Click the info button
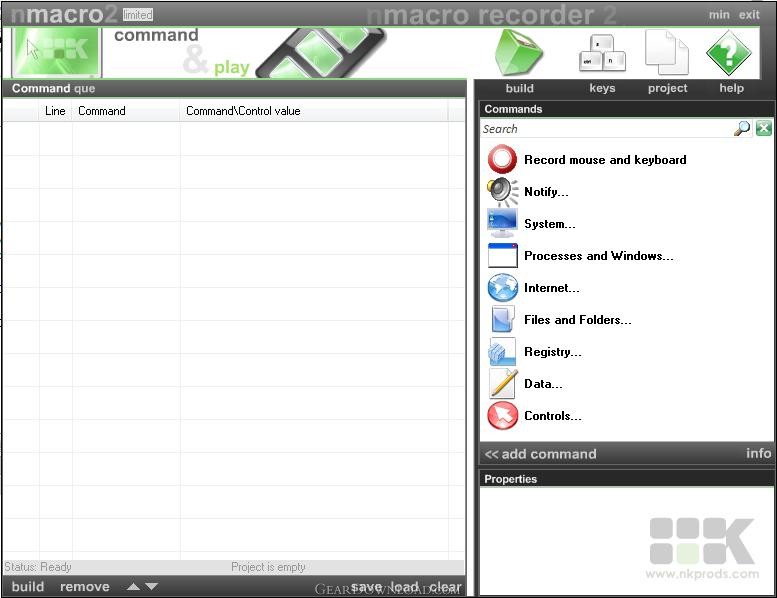 (x=758, y=453)
